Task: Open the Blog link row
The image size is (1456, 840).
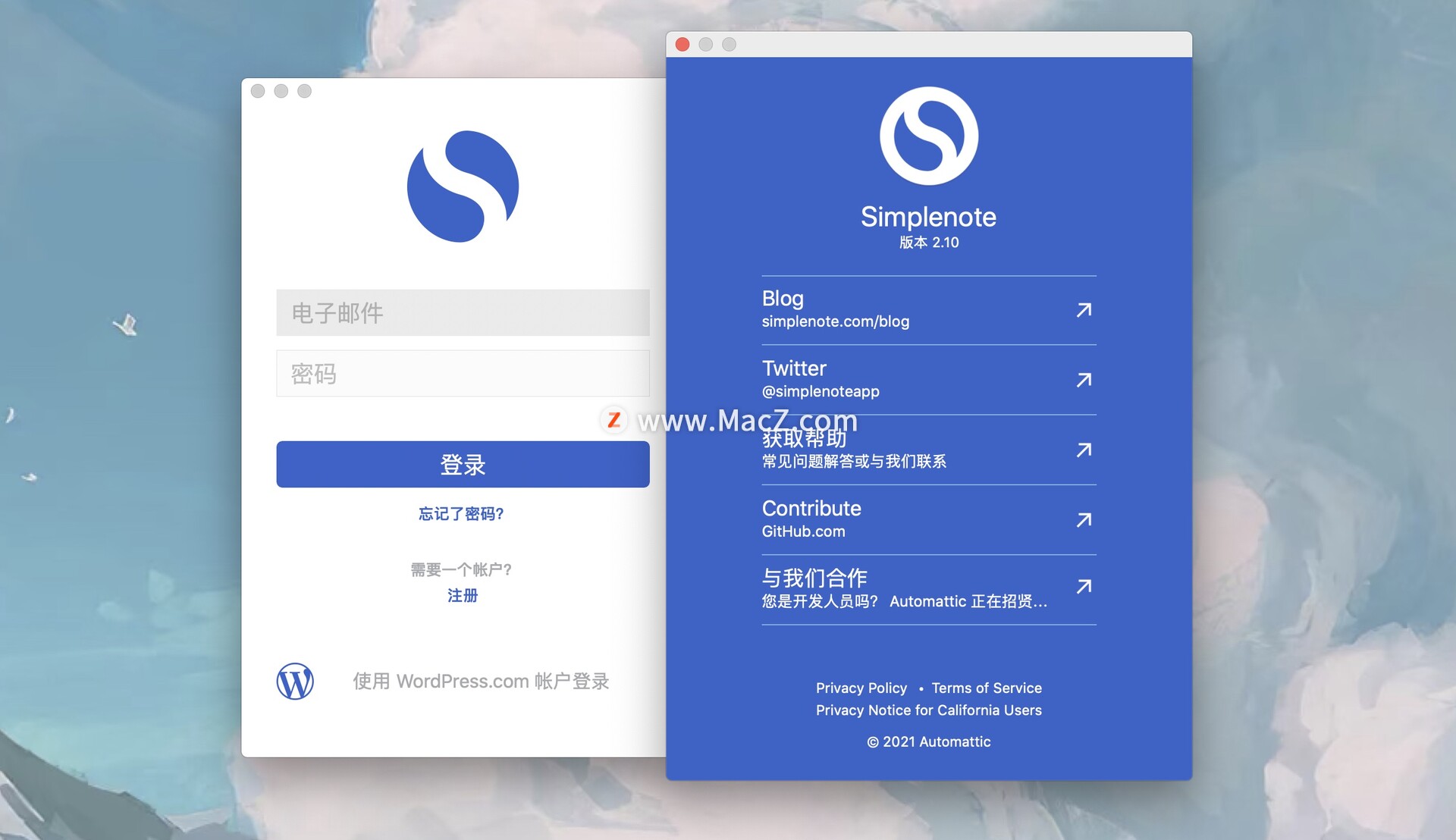Action: coord(929,310)
